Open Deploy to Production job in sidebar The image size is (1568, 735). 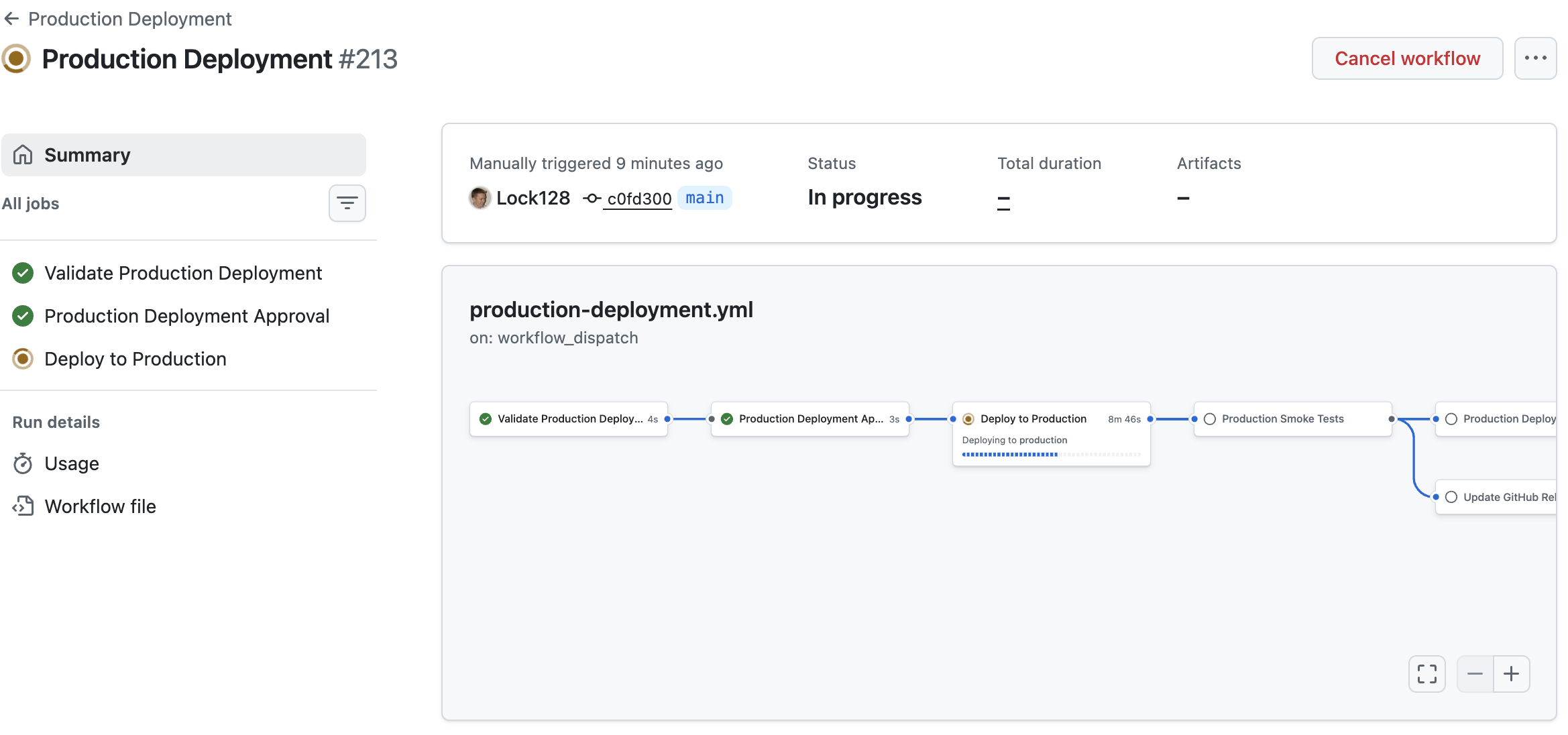[135, 359]
